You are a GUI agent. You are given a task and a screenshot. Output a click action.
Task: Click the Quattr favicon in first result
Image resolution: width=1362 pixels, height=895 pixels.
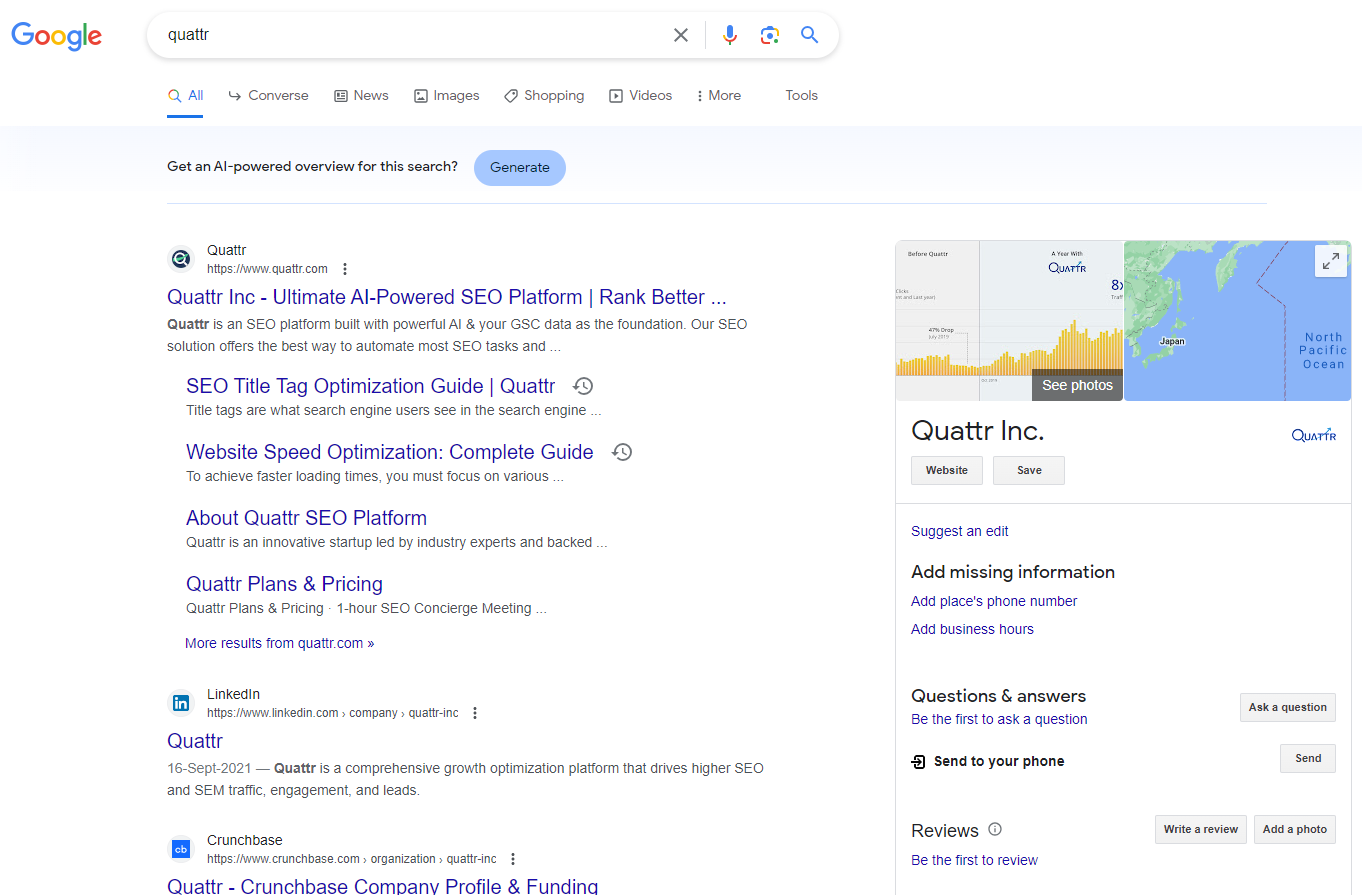point(180,259)
